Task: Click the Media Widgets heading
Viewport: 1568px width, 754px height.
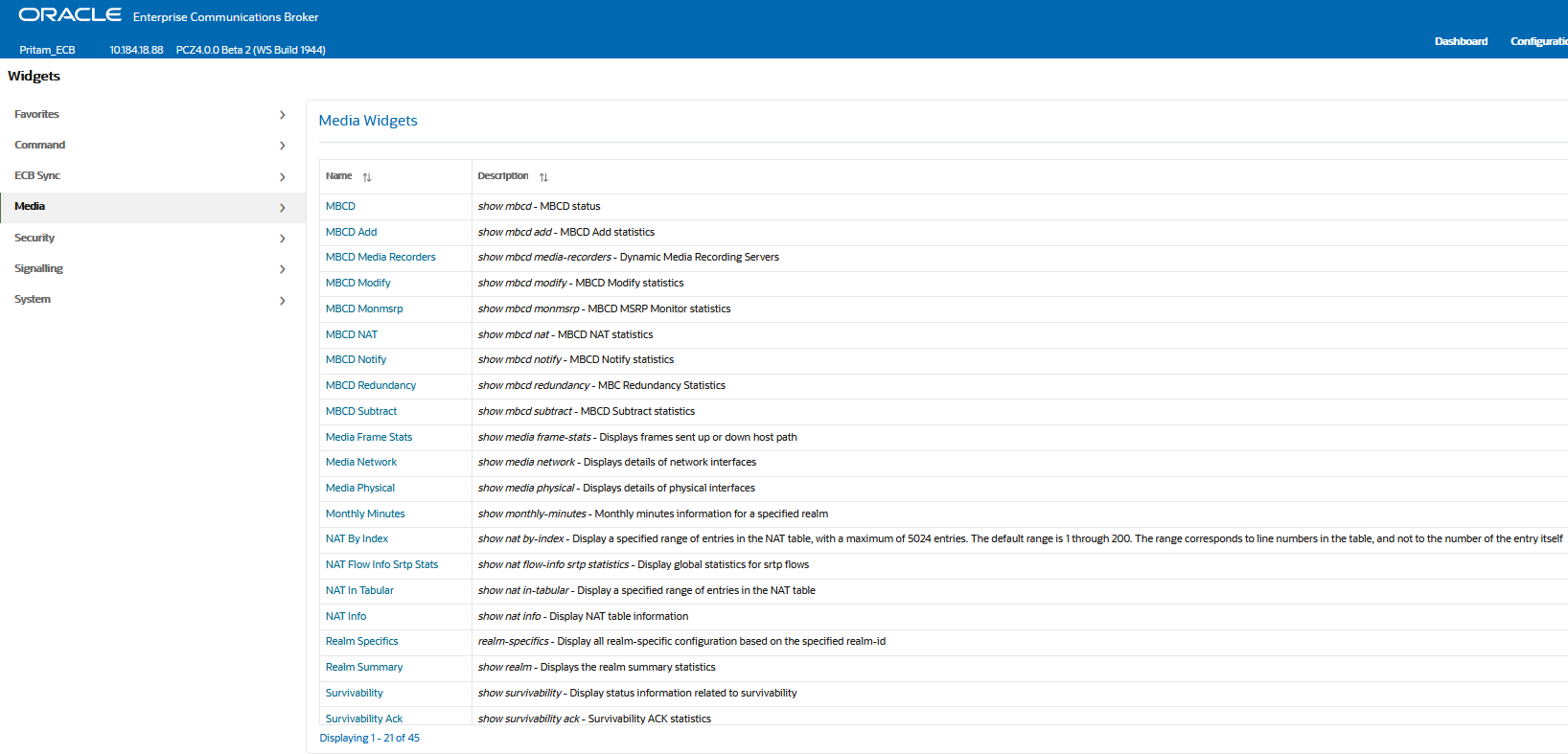Action: [368, 121]
